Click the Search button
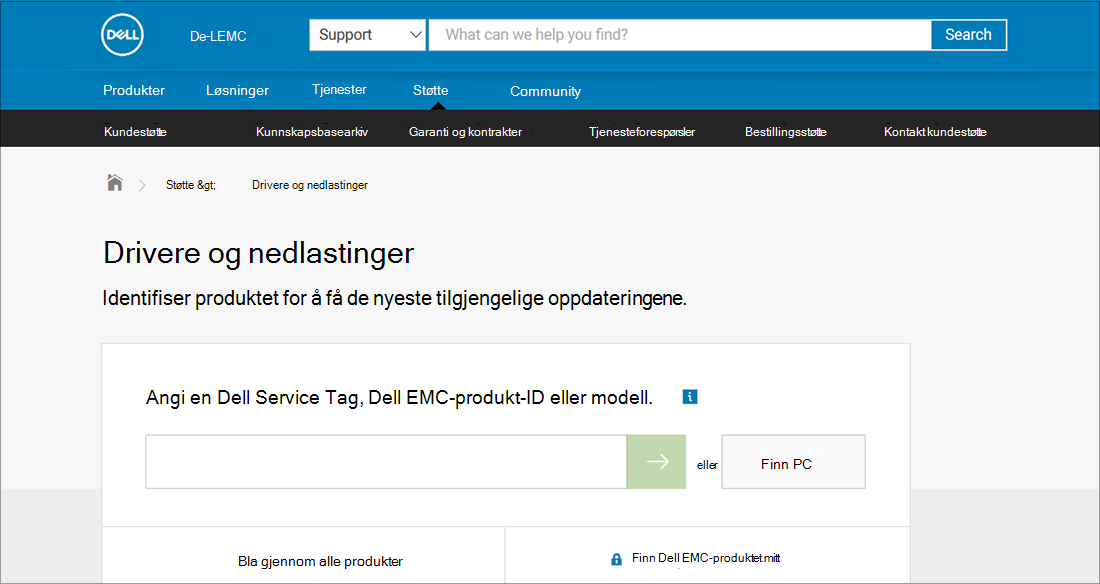The height and width of the screenshot is (584, 1100). tap(968, 34)
